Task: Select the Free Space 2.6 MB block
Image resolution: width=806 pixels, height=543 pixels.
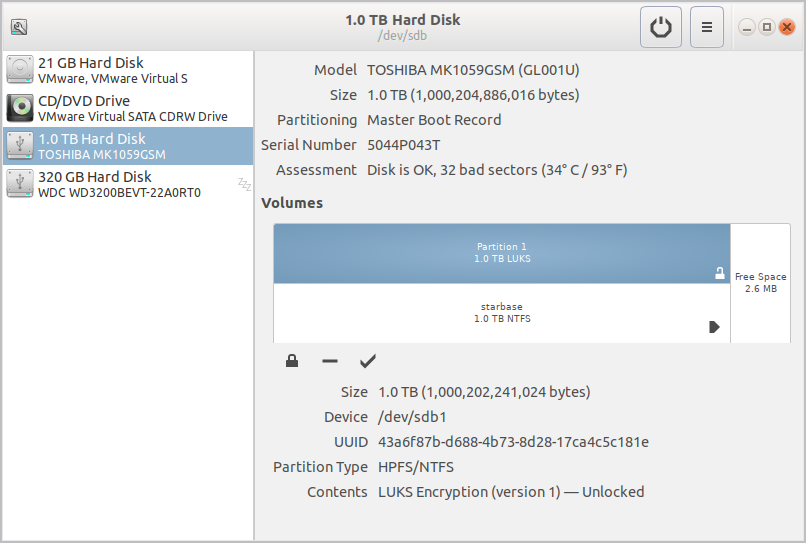Action: tap(760, 282)
